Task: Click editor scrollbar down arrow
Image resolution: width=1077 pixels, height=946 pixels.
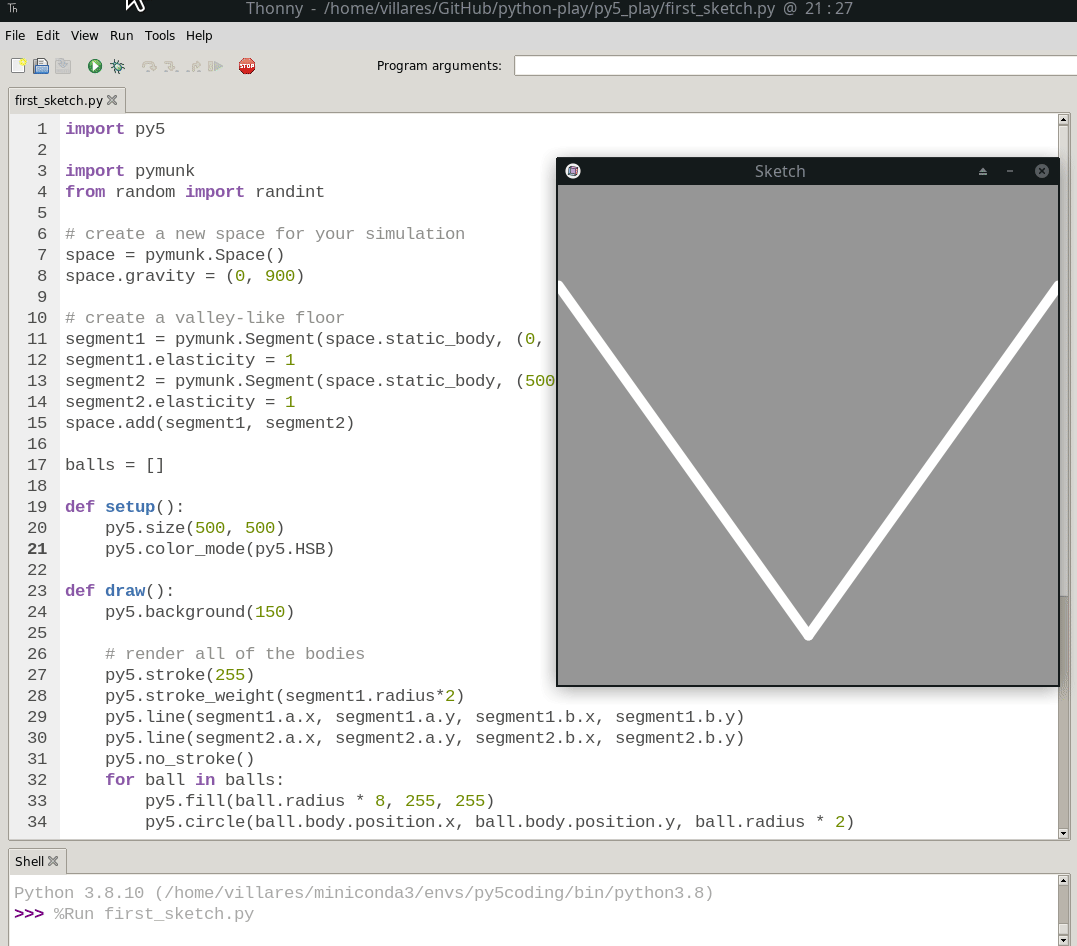Action: click(1064, 832)
